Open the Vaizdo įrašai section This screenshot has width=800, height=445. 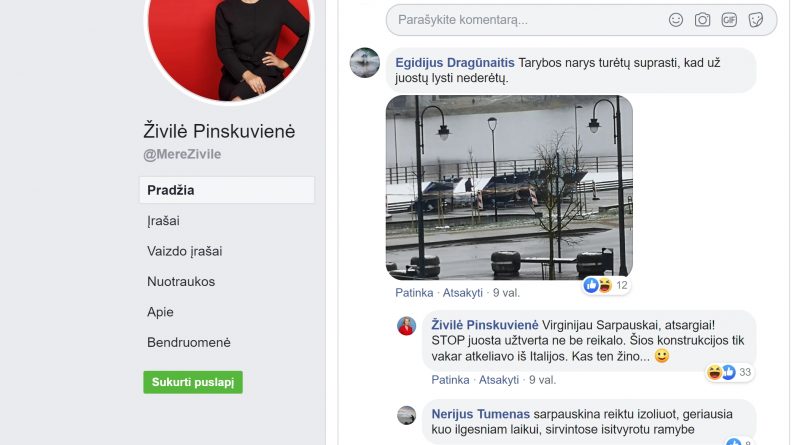185,251
